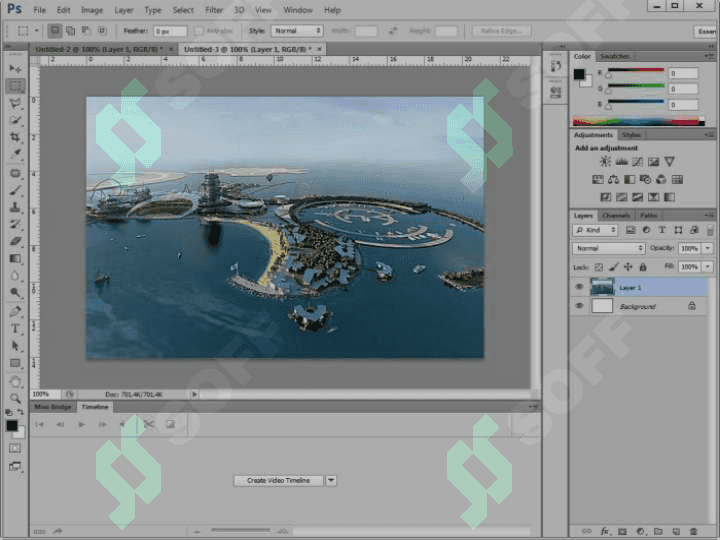Click the Refine Edge button

click(501, 31)
